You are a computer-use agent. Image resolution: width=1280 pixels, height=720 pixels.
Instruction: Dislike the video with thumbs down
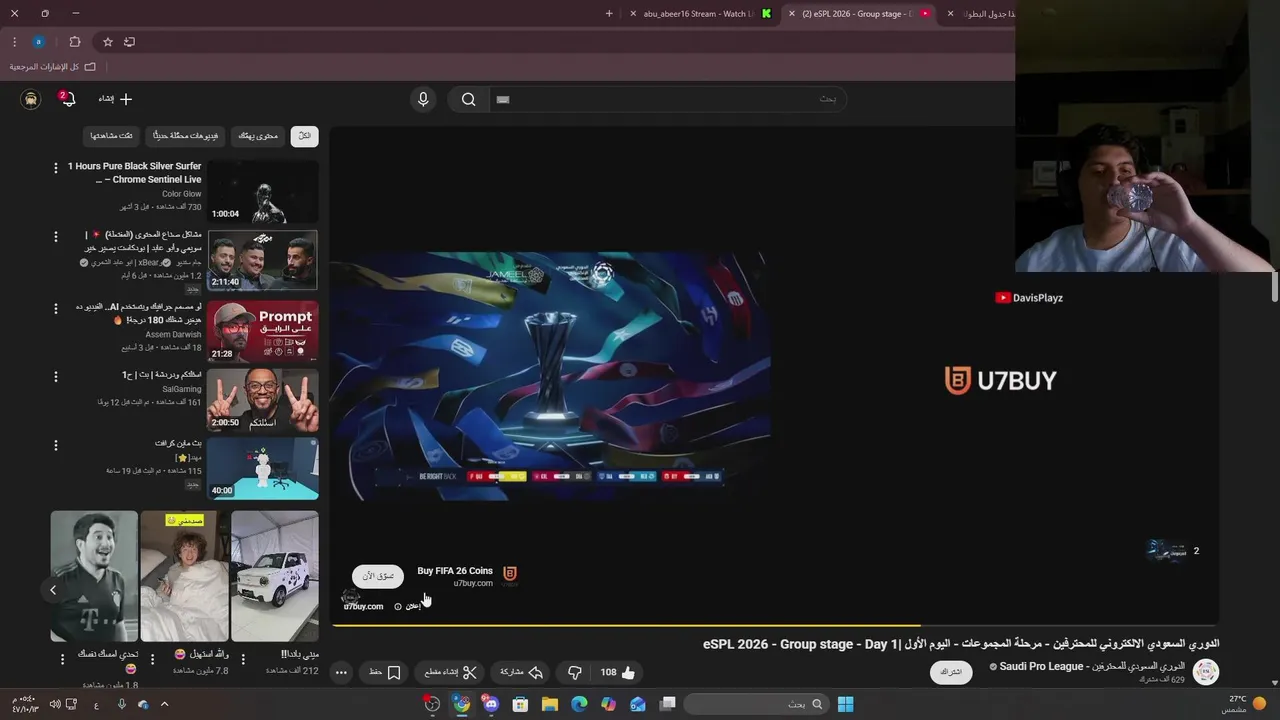click(574, 673)
